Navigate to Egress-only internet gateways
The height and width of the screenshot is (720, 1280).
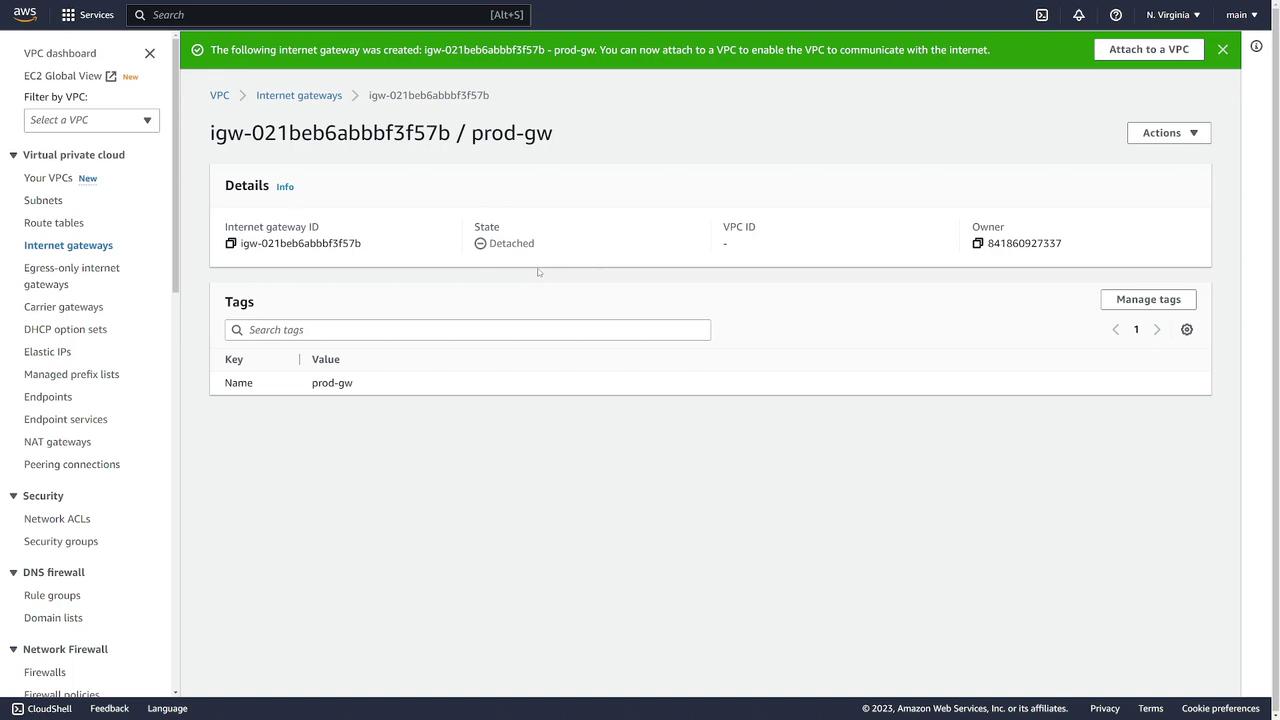click(72, 276)
